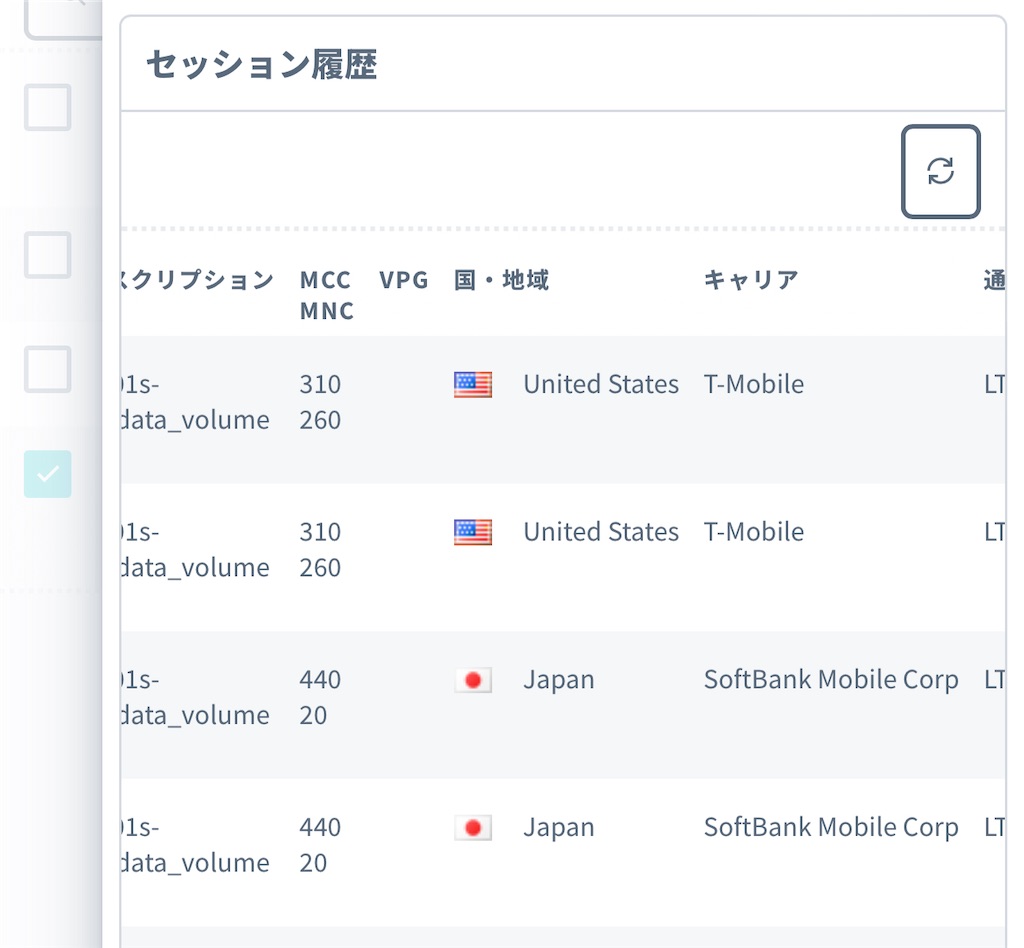Tick the third empty sidebar checkbox
The image size is (1024, 948).
(48, 370)
